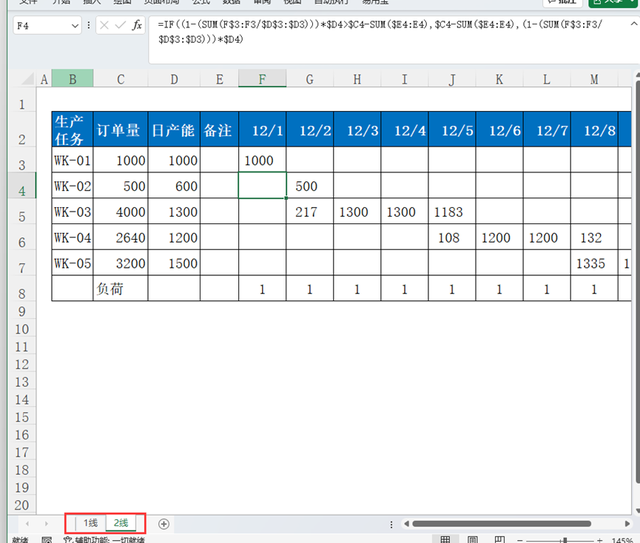Click the fx Insert Function icon

tap(137, 25)
